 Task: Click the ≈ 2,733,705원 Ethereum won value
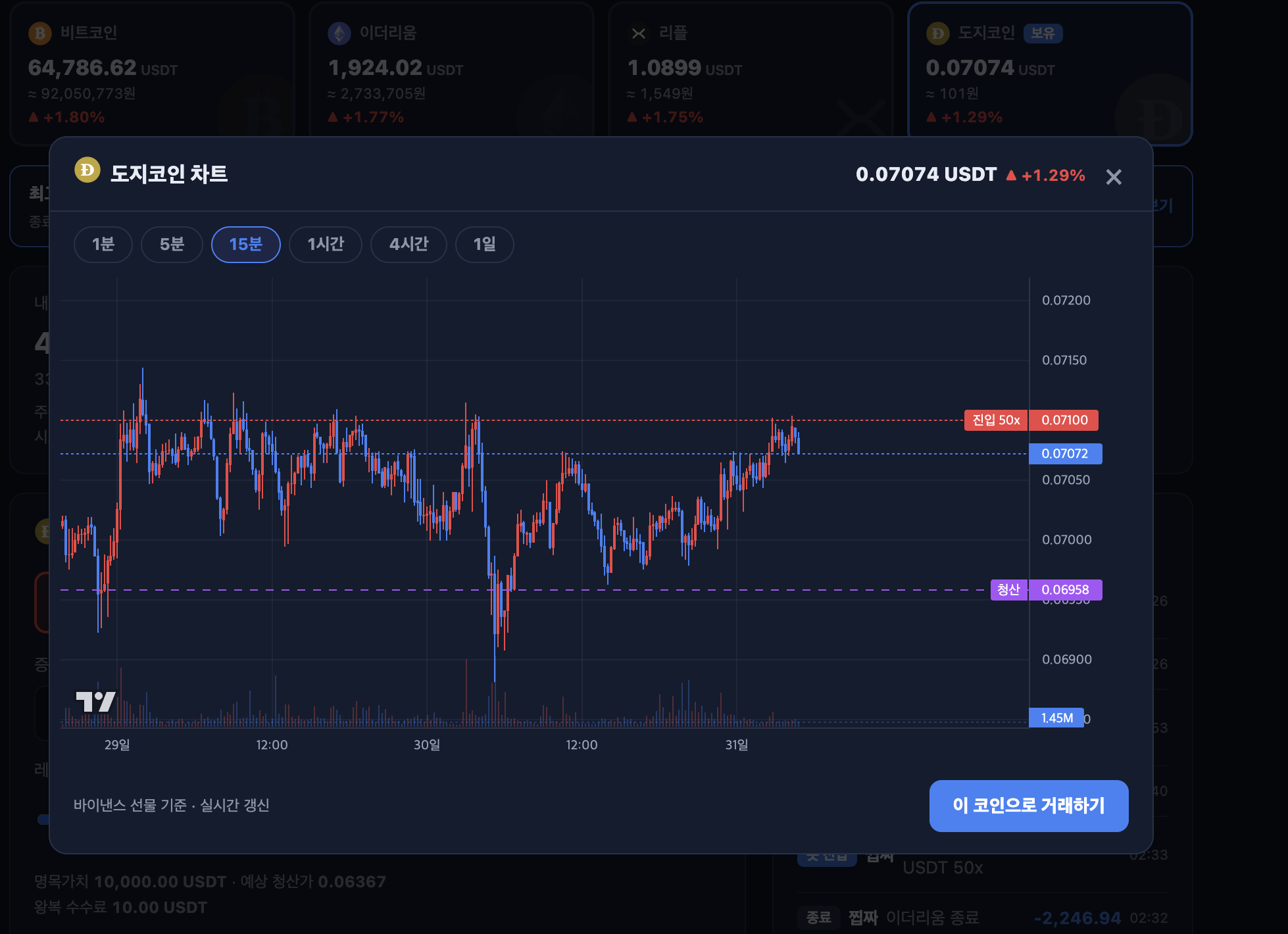coord(376,93)
